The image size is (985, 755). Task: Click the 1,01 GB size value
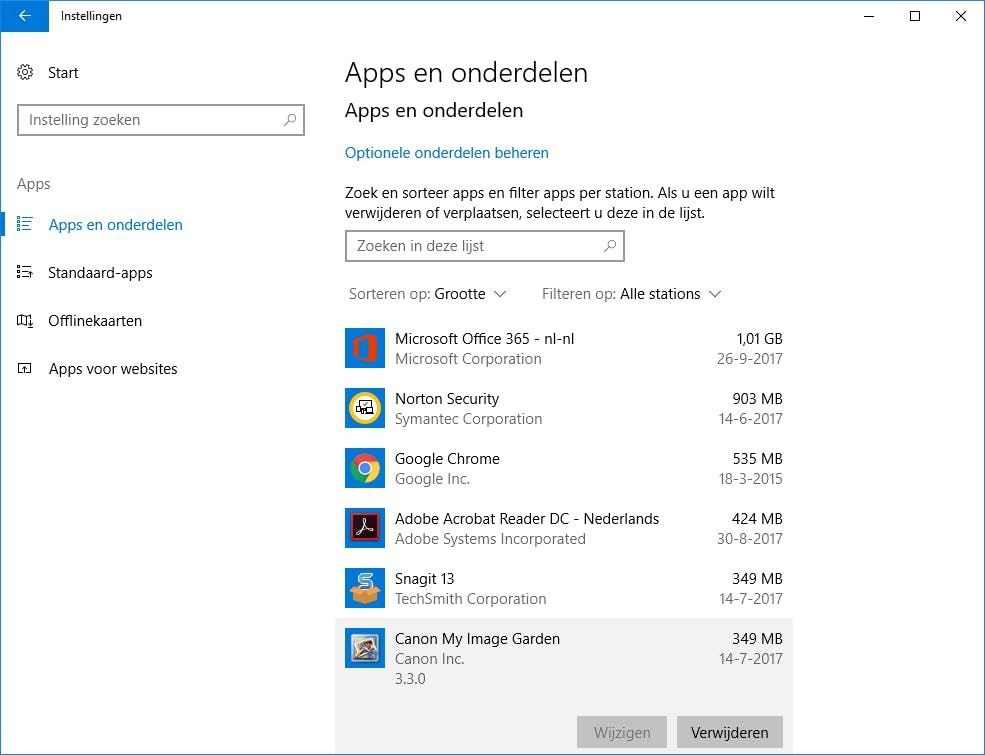point(759,339)
